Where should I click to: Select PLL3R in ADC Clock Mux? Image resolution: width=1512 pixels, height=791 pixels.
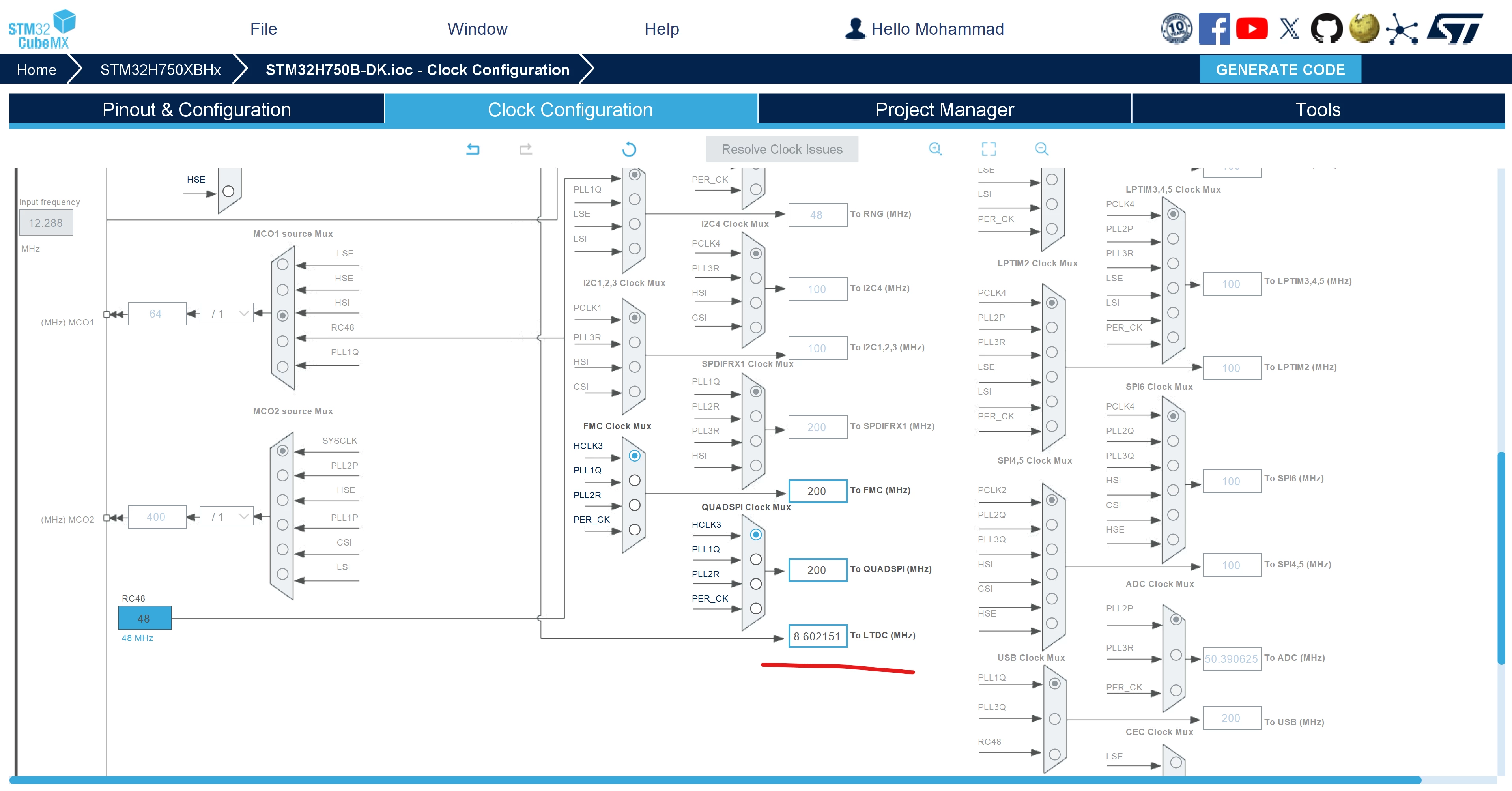click(1176, 655)
